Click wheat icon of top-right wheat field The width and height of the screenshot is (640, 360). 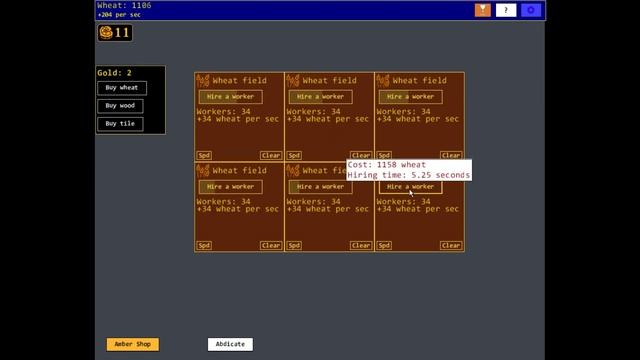click(x=383, y=81)
